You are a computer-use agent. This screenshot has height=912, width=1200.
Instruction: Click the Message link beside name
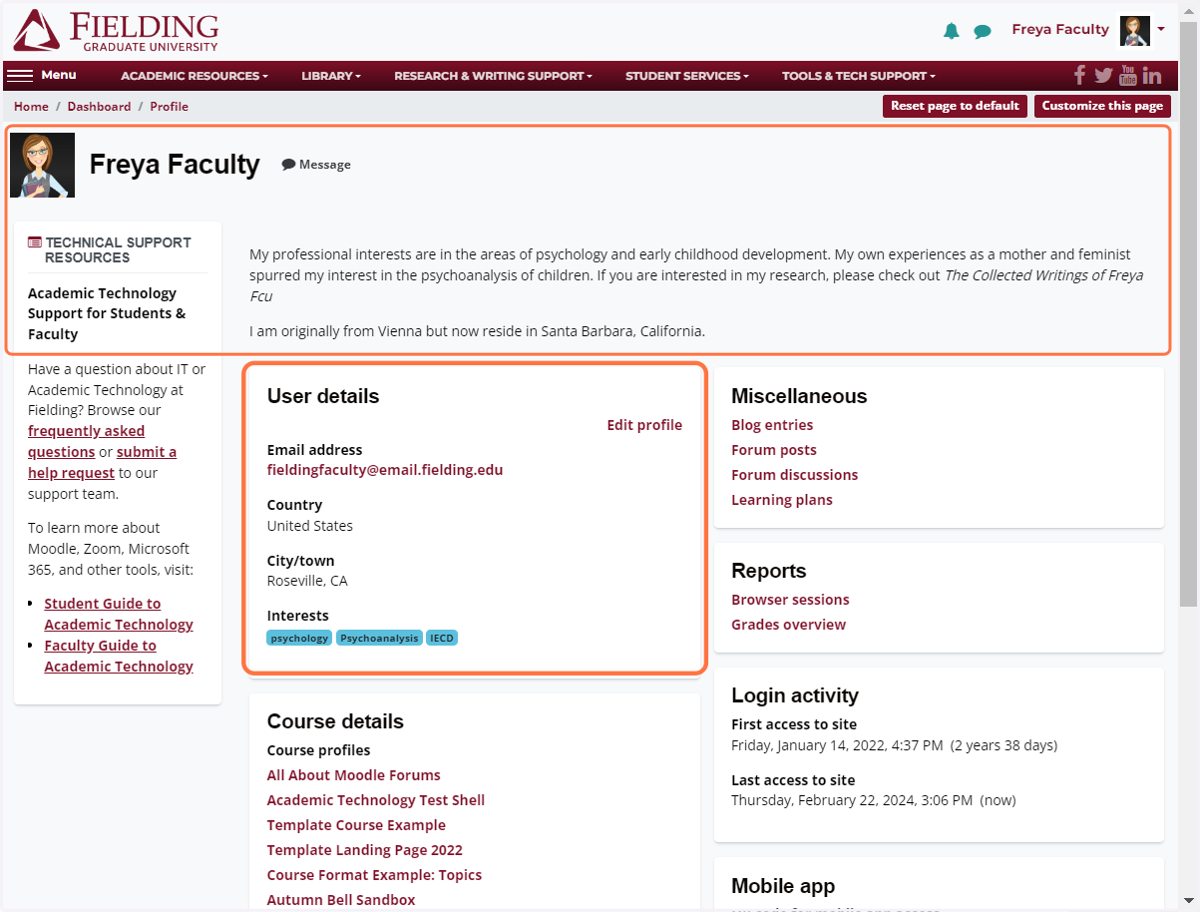tap(316, 165)
